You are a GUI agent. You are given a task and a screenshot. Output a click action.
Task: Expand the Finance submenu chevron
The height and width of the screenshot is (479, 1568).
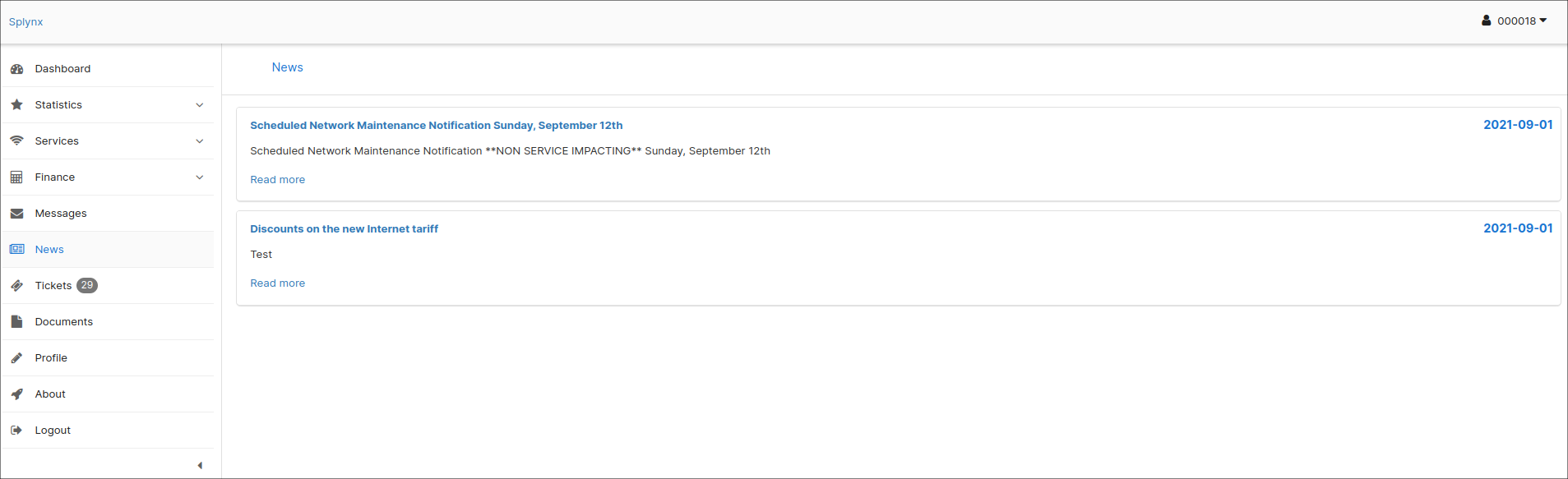tap(200, 177)
